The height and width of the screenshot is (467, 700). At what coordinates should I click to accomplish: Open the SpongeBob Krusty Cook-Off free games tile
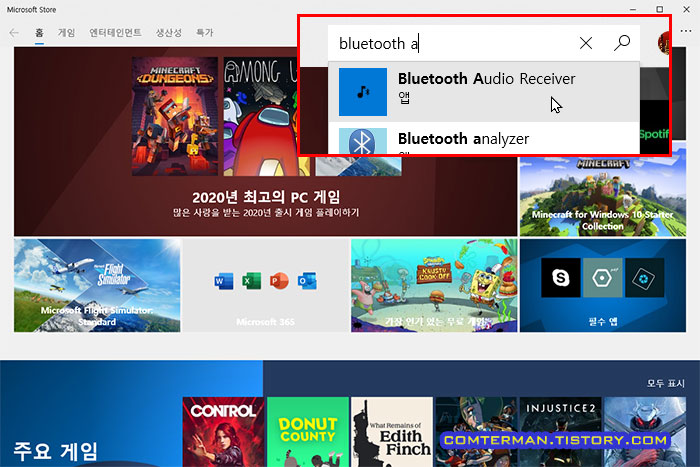(434, 285)
